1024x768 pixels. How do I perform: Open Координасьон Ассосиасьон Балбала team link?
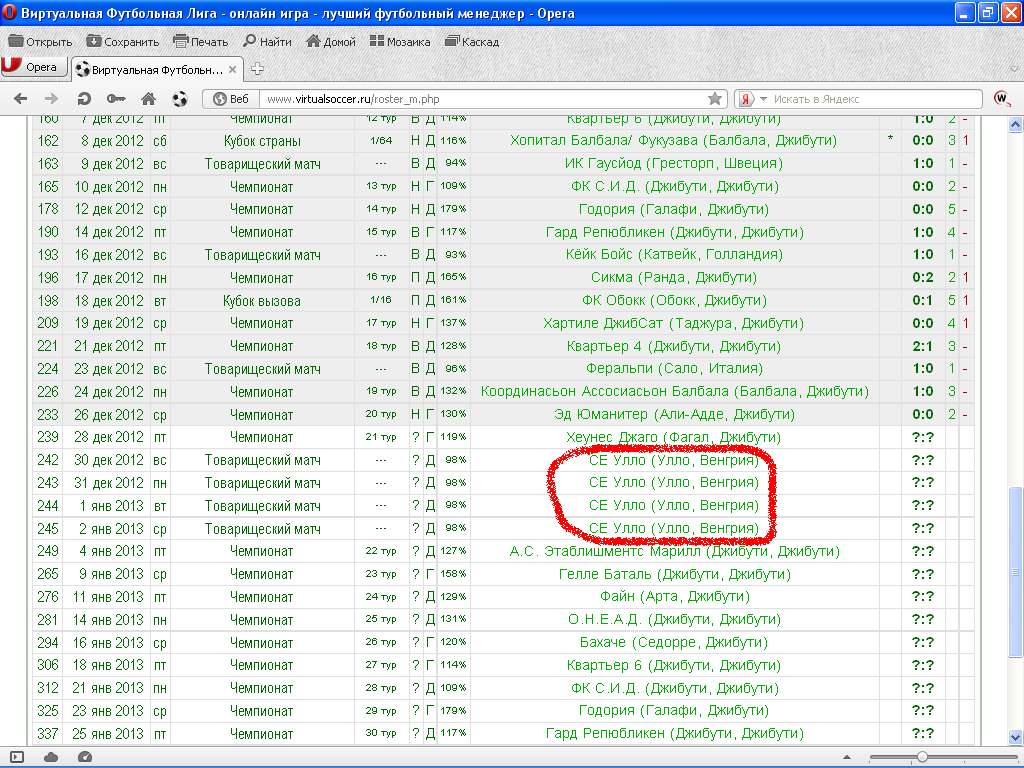(675, 391)
